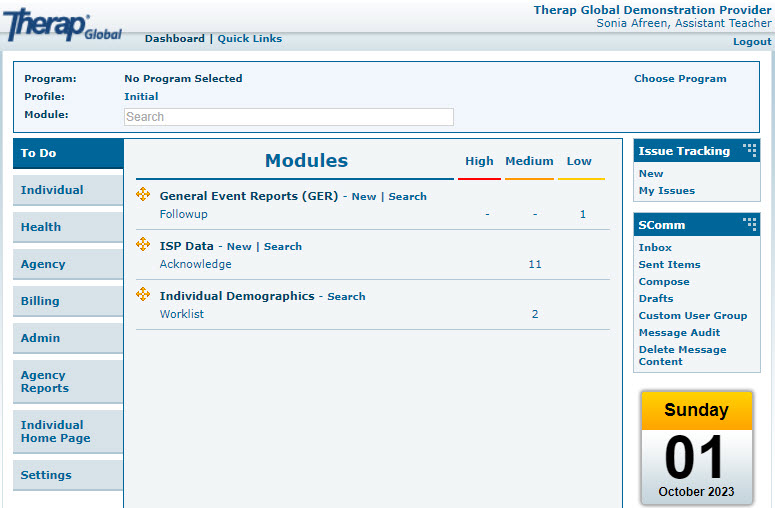Open SComm Sent Items

coord(669,265)
